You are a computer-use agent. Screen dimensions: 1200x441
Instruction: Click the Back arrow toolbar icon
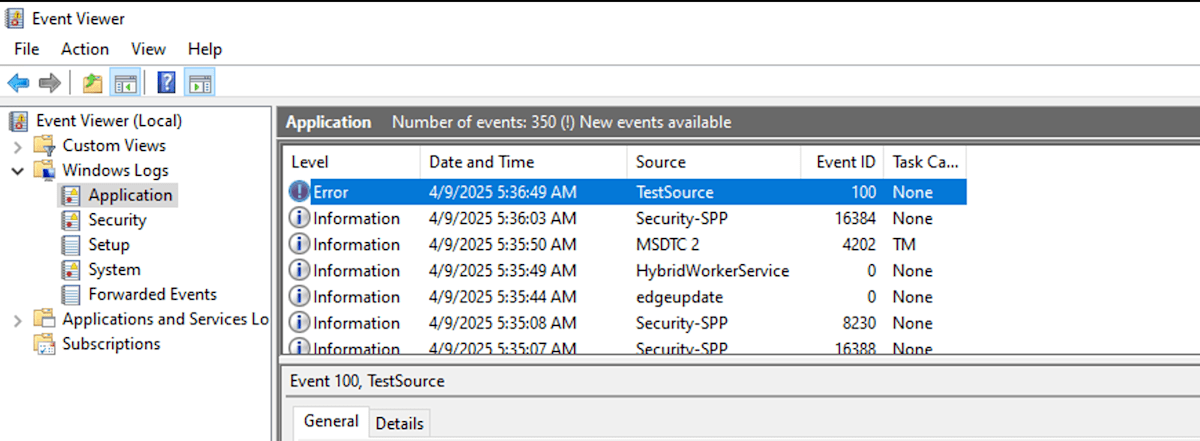(x=18, y=82)
